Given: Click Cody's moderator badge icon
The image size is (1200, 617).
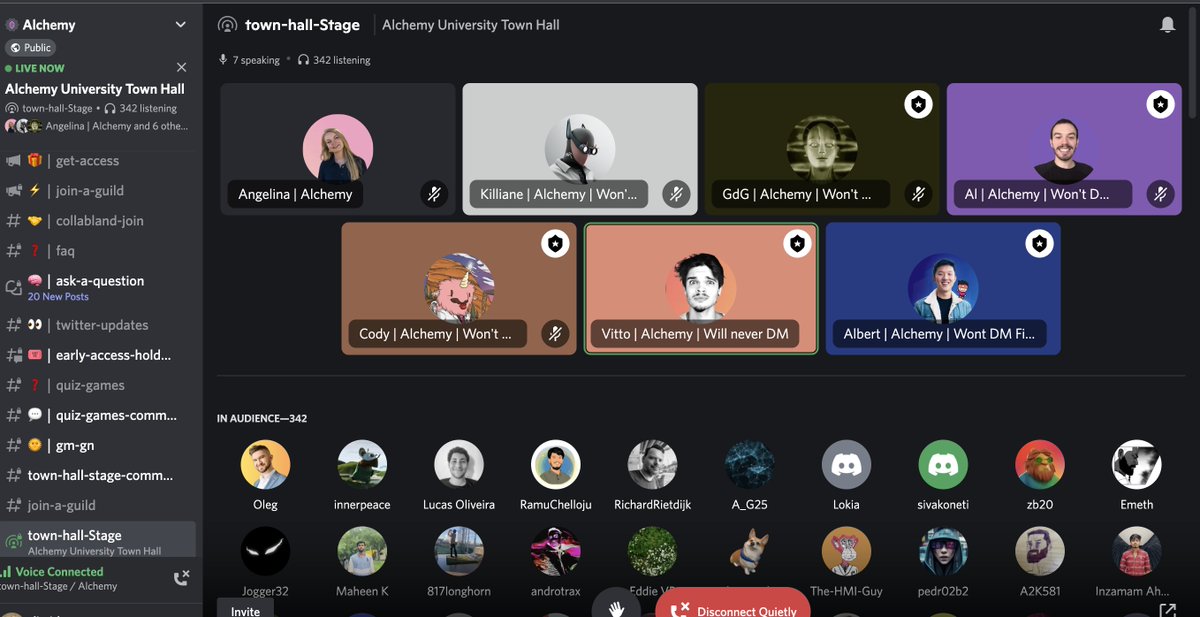Looking at the screenshot, I should (555, 243).
